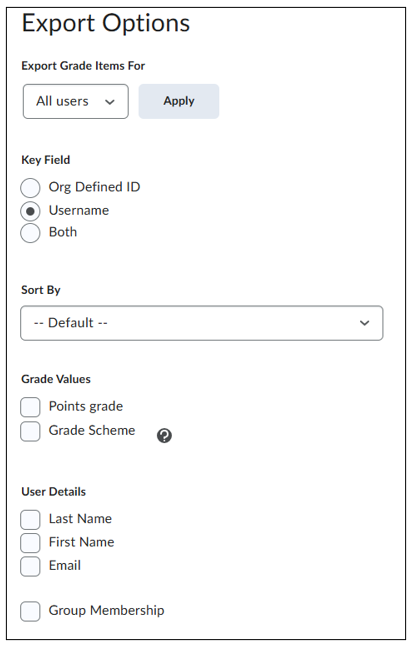Click the Grade Scheme help question-mark icon
This screenshot has width=410, height=645.
[x=164, y=436]
